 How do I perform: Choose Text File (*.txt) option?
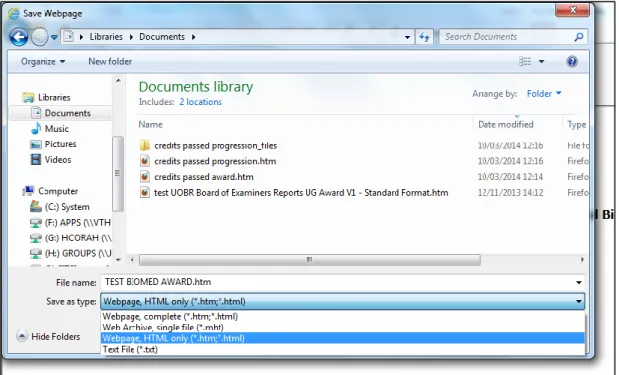(343, 349)
